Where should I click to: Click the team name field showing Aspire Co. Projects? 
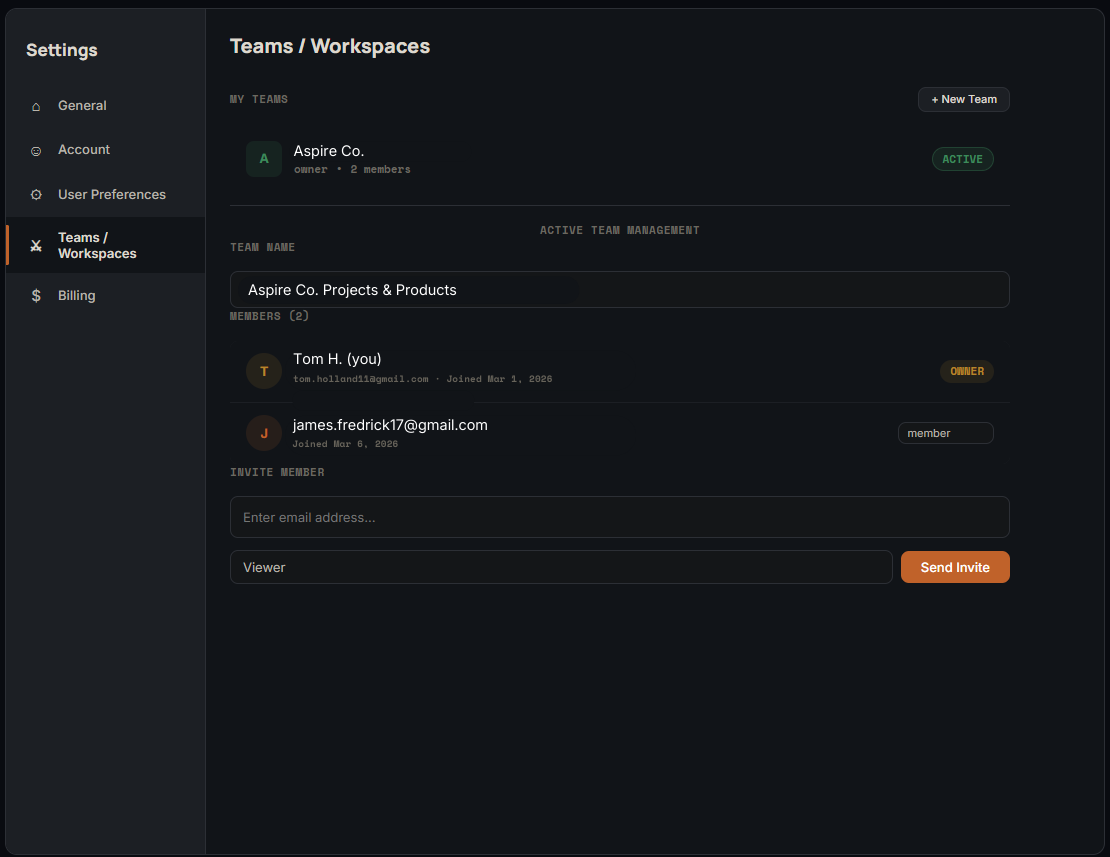click(619, 289)
